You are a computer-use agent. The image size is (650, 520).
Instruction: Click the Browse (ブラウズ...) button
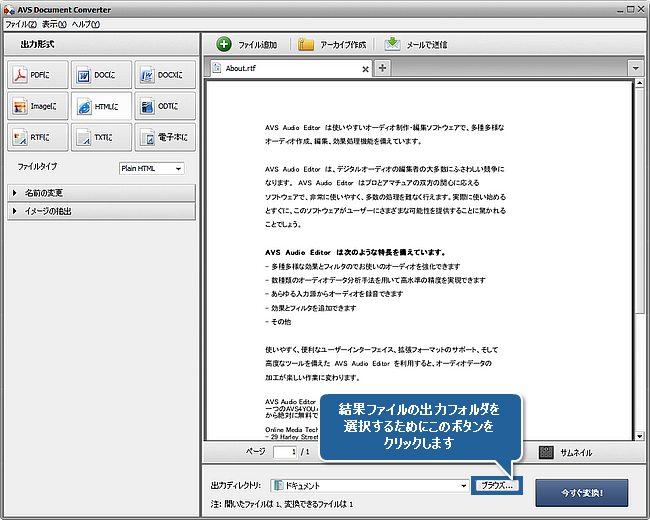(x=497, y=485)
